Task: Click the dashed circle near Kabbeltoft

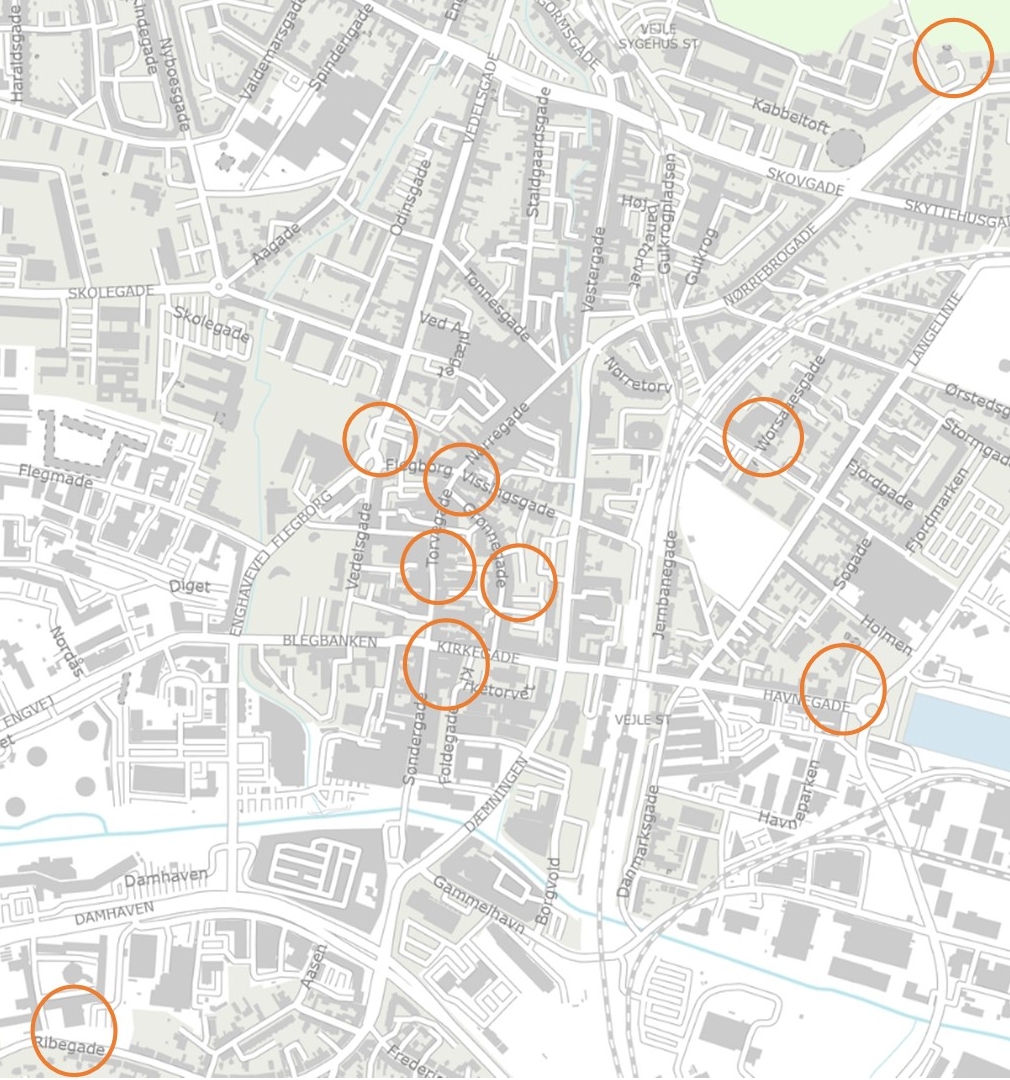Action: pos(845,147)
